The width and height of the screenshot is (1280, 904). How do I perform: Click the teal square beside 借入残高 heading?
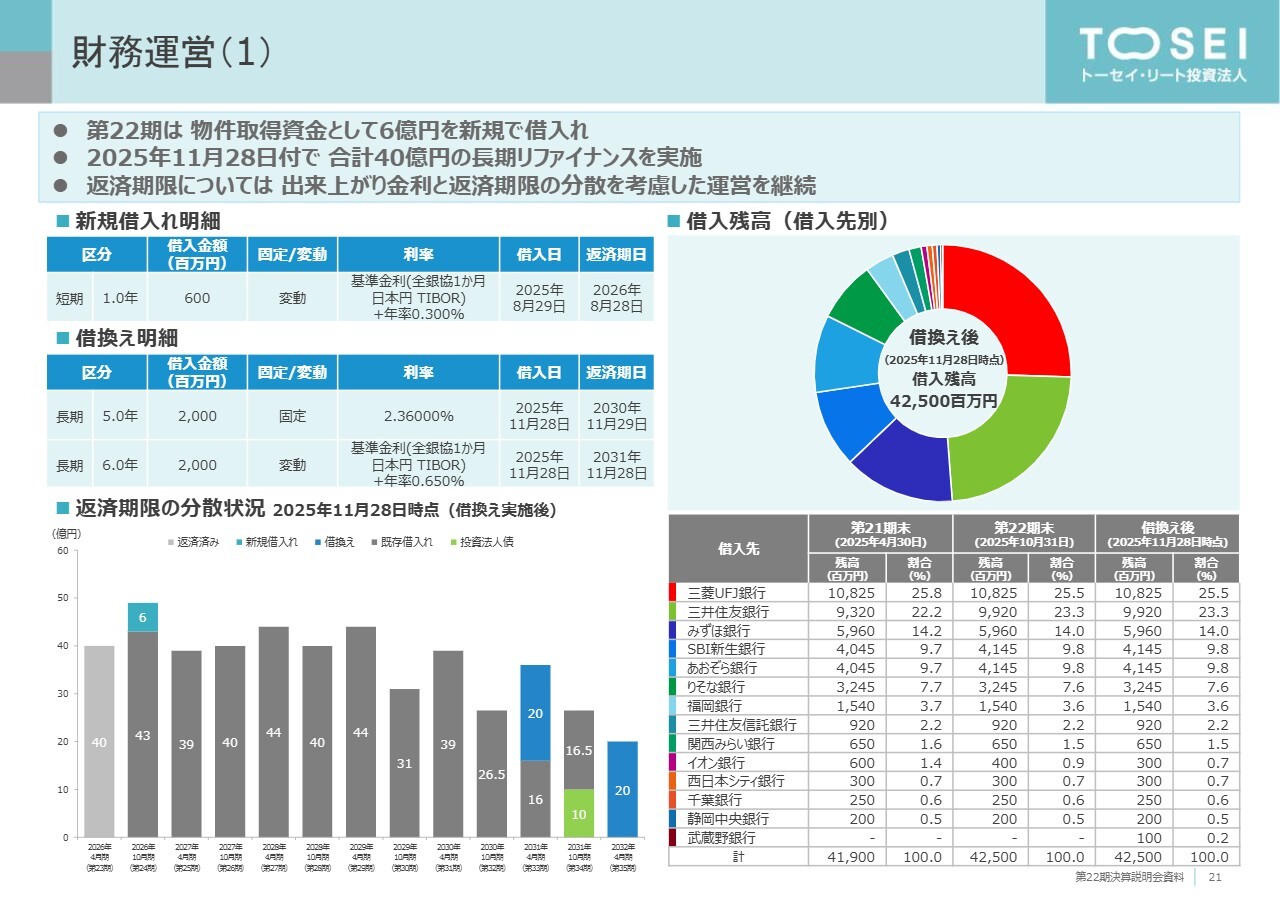pos(674,221)
